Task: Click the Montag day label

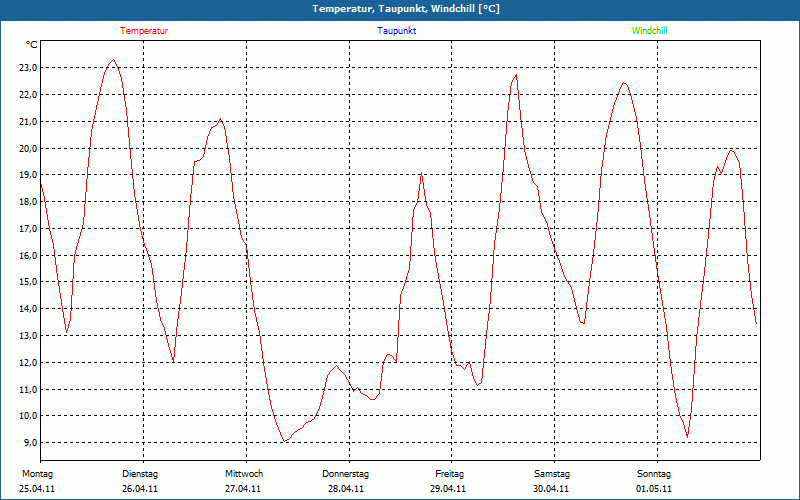Action: [x=37, y=474]
